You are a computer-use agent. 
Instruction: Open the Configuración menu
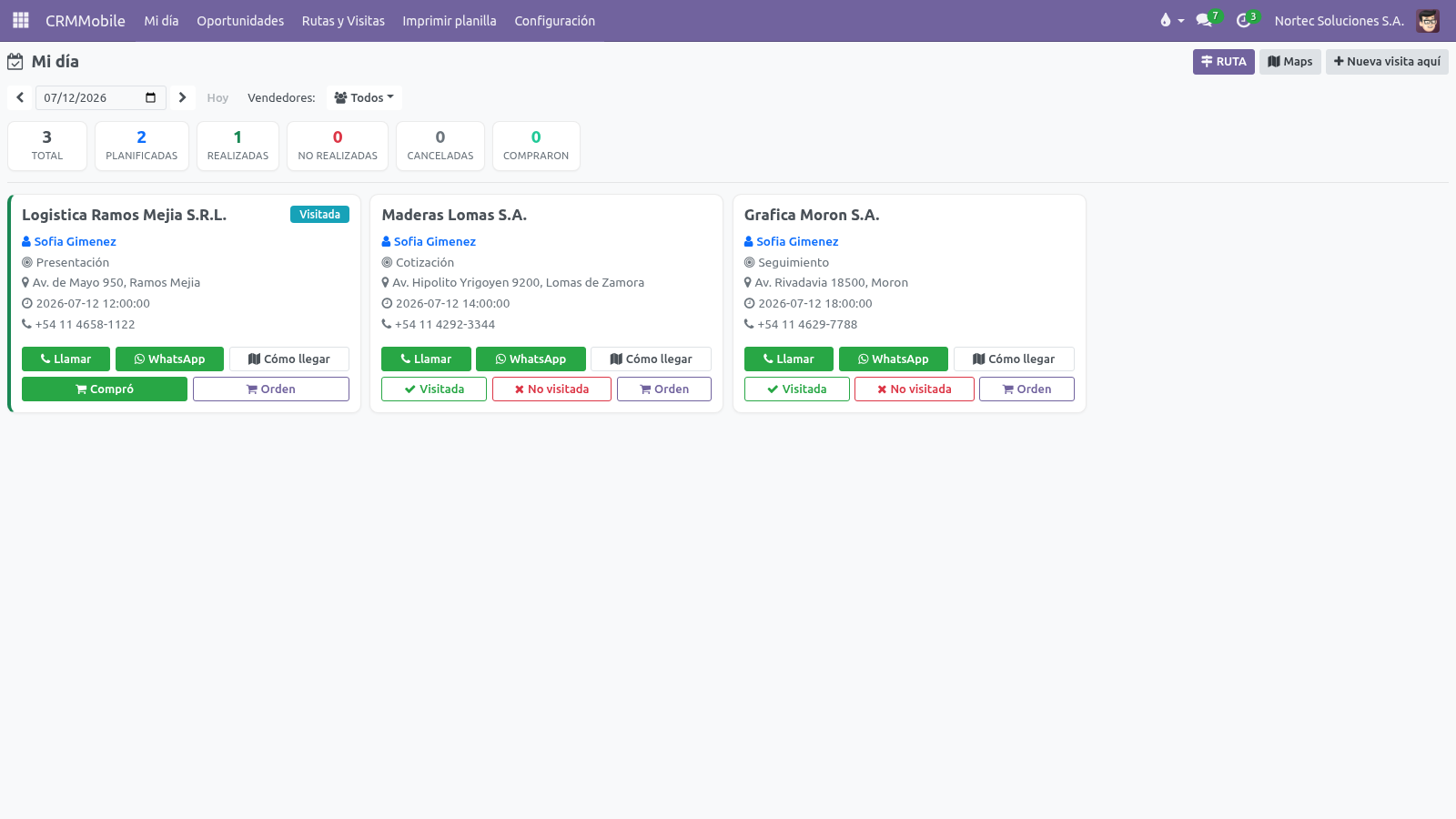point(554,21)
